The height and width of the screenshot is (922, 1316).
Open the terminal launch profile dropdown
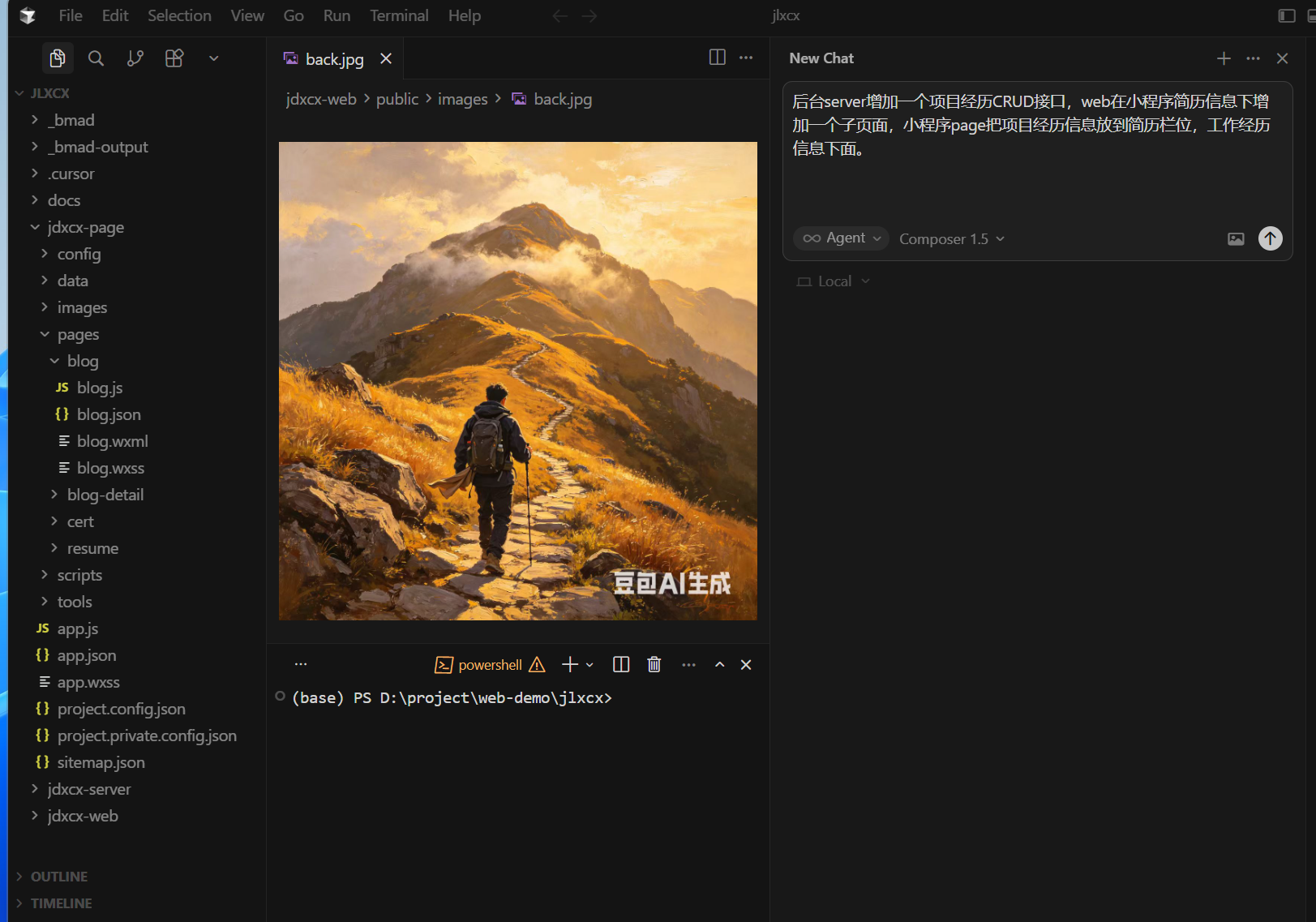[589, 665]
